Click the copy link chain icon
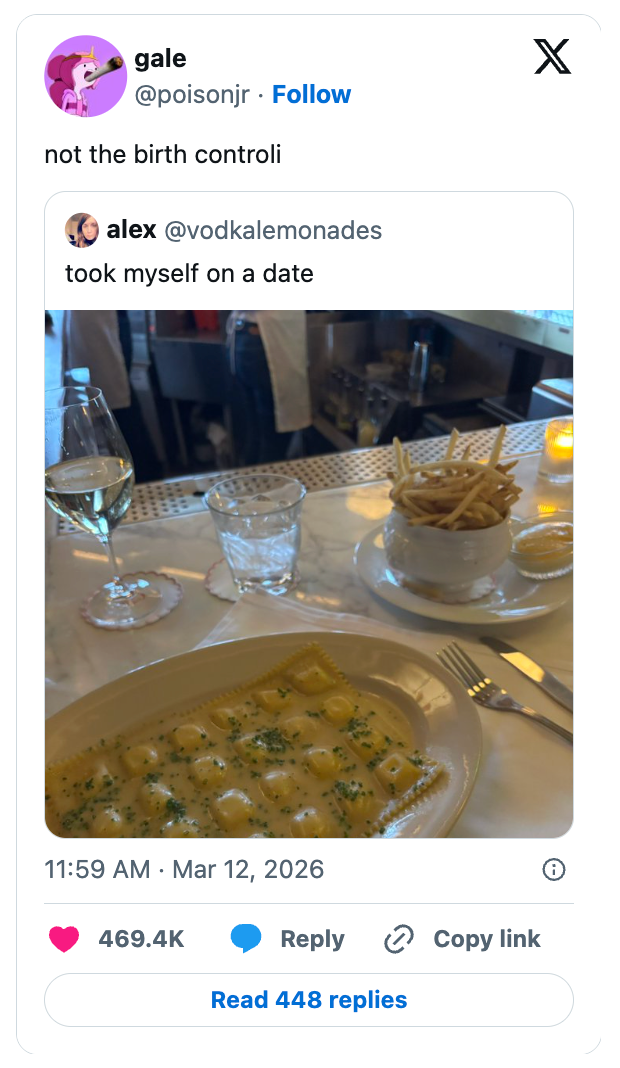The height and width of the screenshot is (1068, 620). pos(399,939)
